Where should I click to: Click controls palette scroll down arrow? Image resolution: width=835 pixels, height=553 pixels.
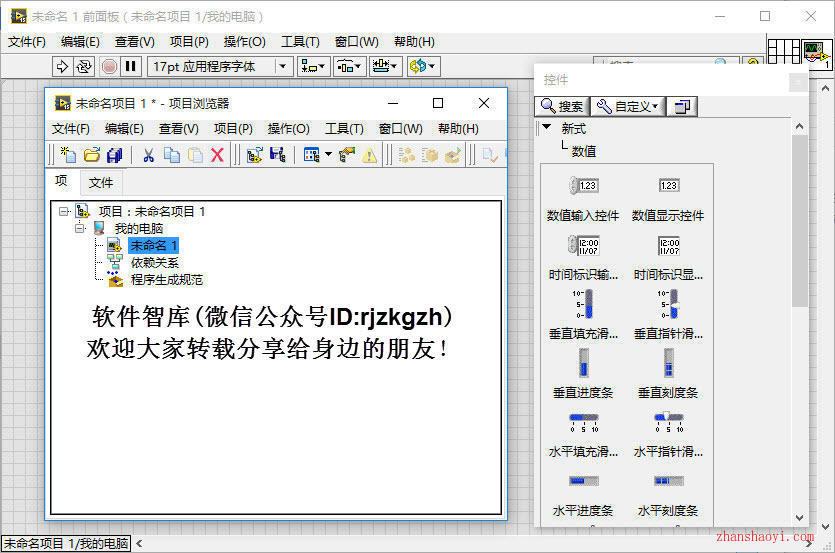tap(799, 517)
